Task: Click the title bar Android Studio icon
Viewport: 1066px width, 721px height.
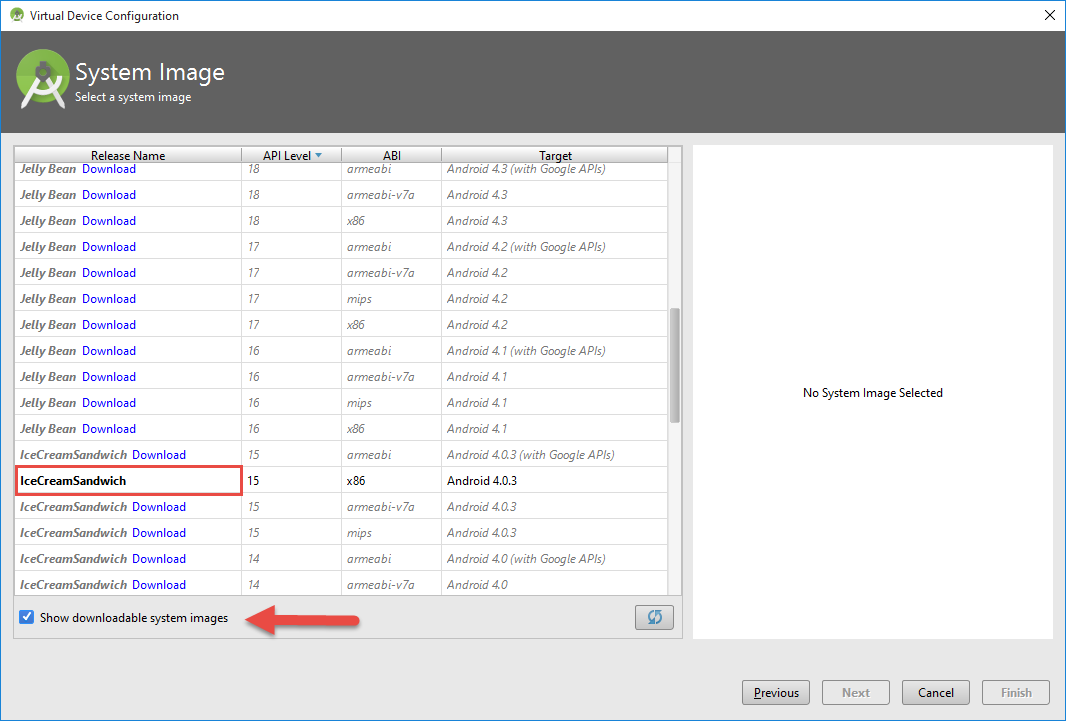Action: [16, 15]
